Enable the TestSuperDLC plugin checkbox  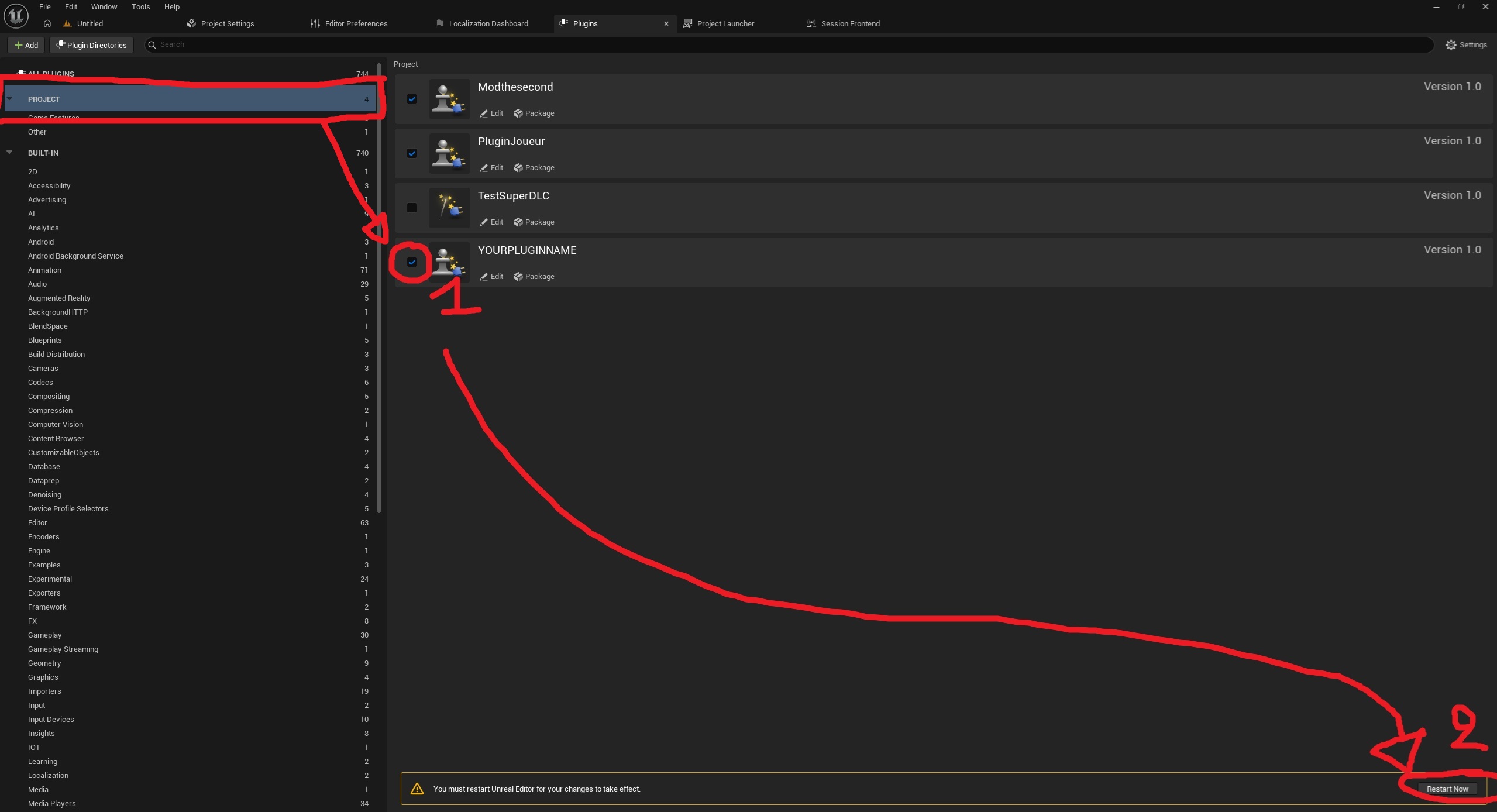click(412, 208)
